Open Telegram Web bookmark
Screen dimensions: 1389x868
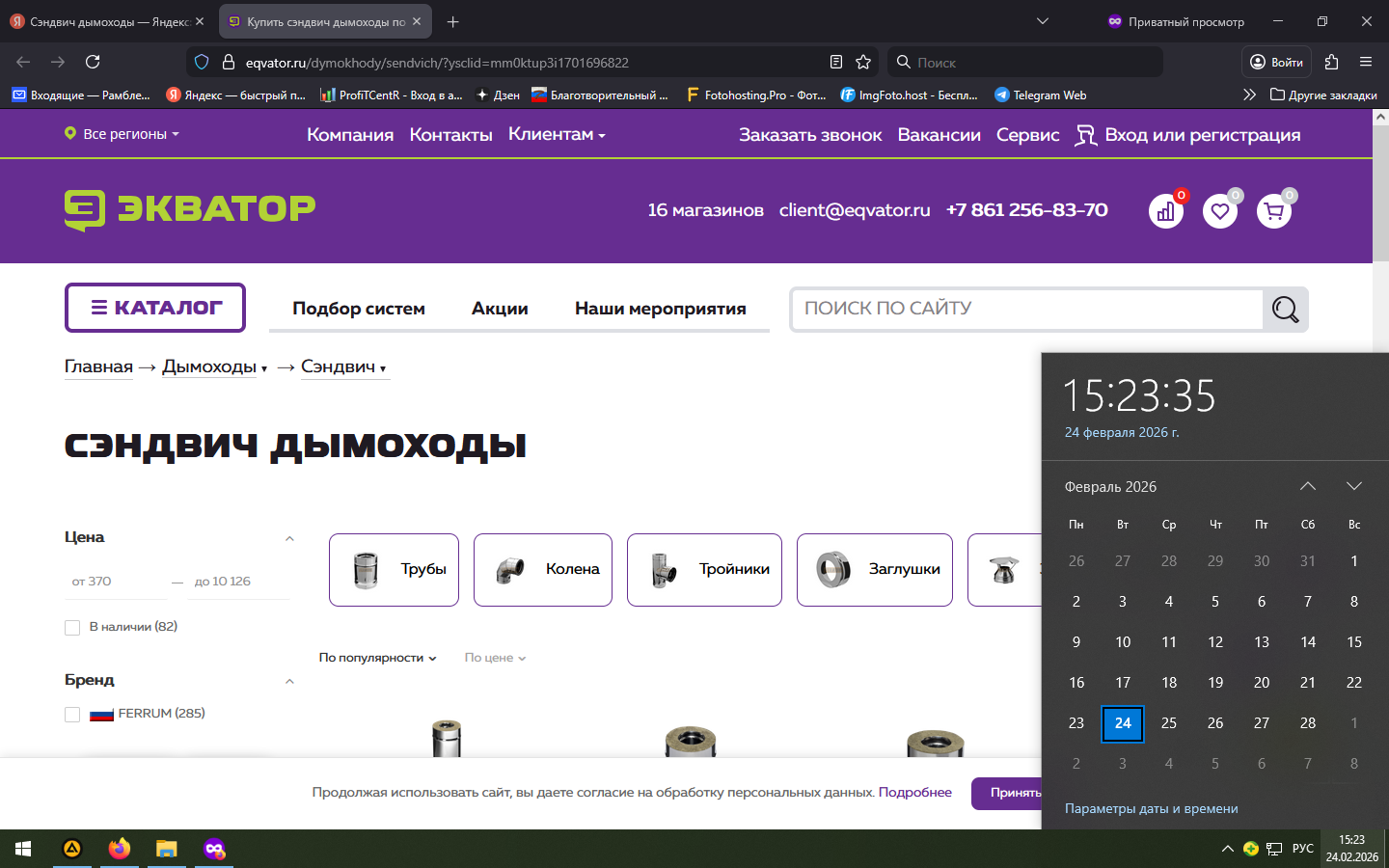[1040, 95]
